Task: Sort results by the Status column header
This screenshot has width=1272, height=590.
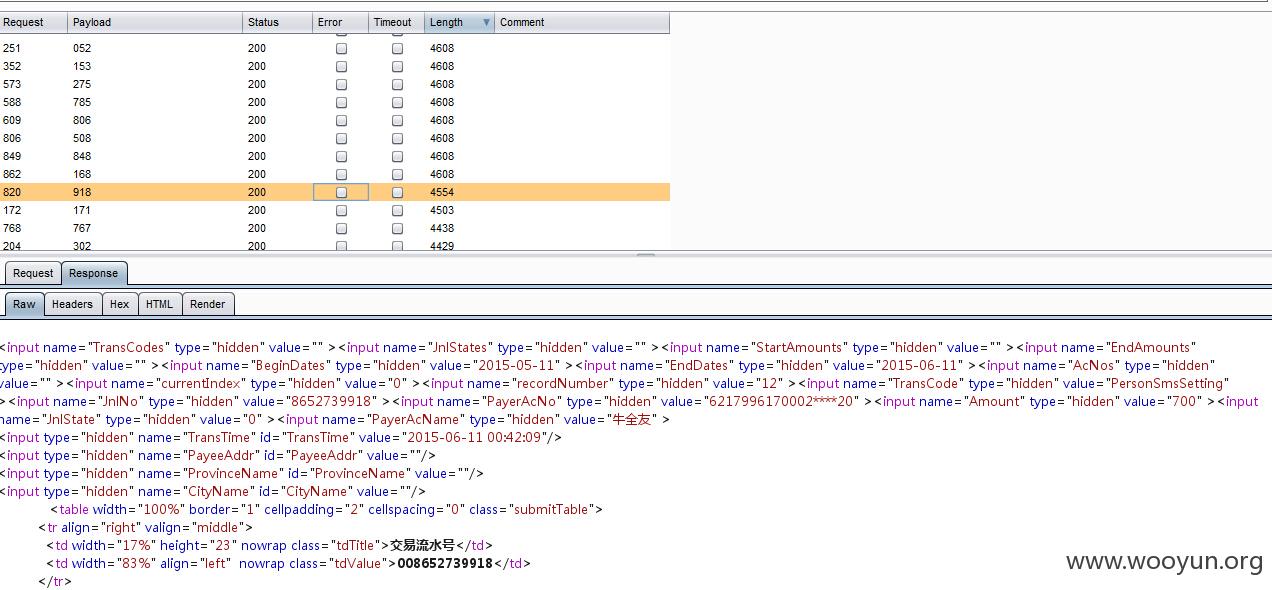Action: coord(278,22)
